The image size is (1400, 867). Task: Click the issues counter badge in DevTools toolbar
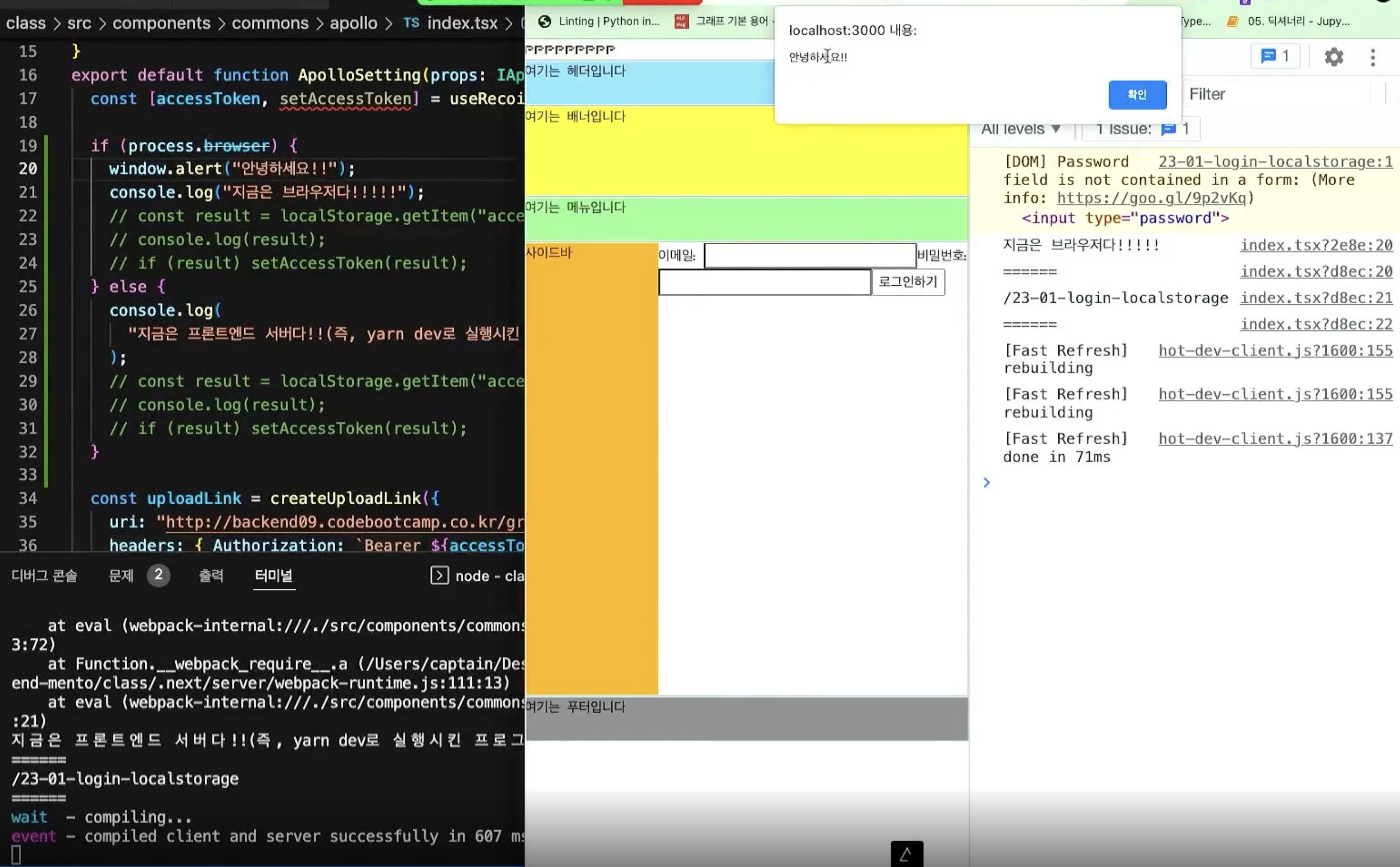1275,56
